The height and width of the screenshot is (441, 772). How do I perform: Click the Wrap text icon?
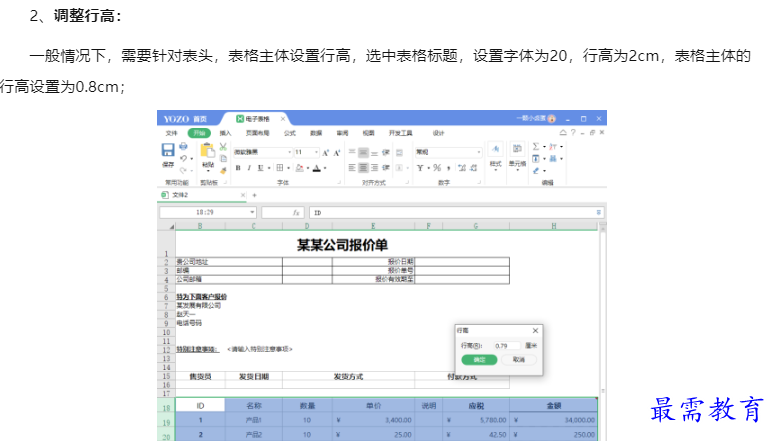[x=399, y=153]
